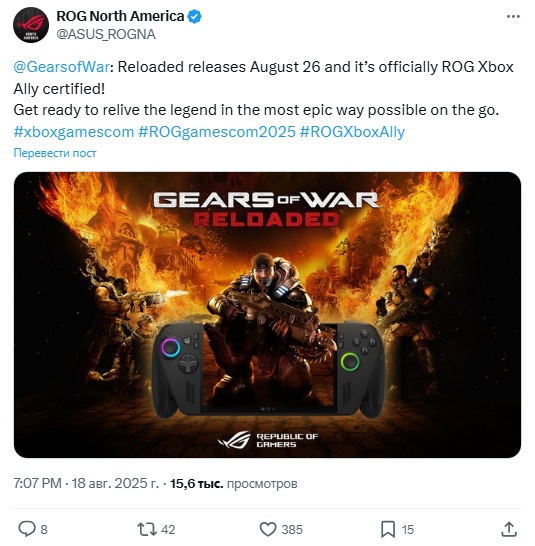Like the post with the heart icon
Viewport: 535px width, 546px height.
click(x=268, y=529)
